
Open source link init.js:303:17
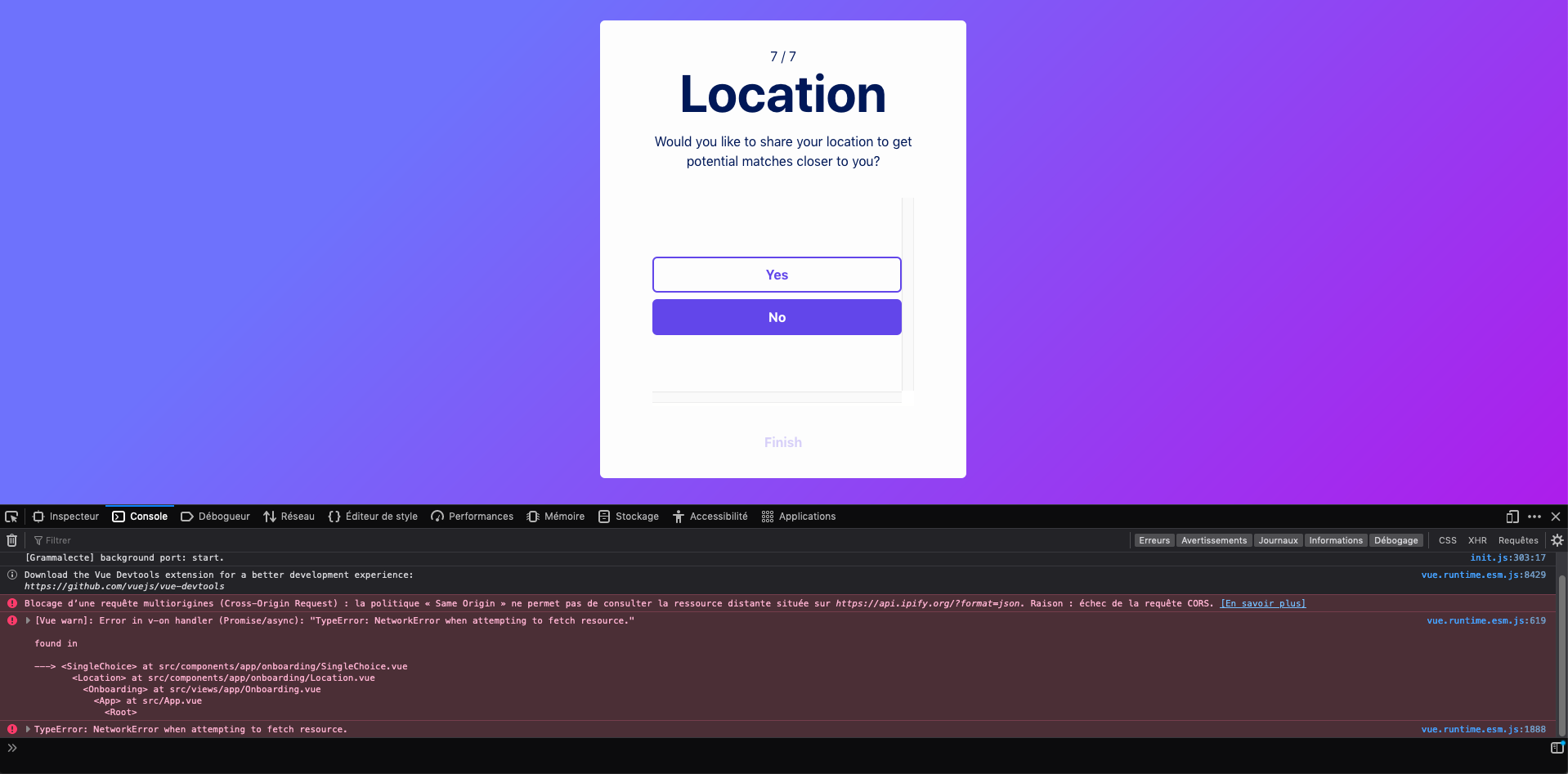pyautogui.click(x=1508, y=557)
